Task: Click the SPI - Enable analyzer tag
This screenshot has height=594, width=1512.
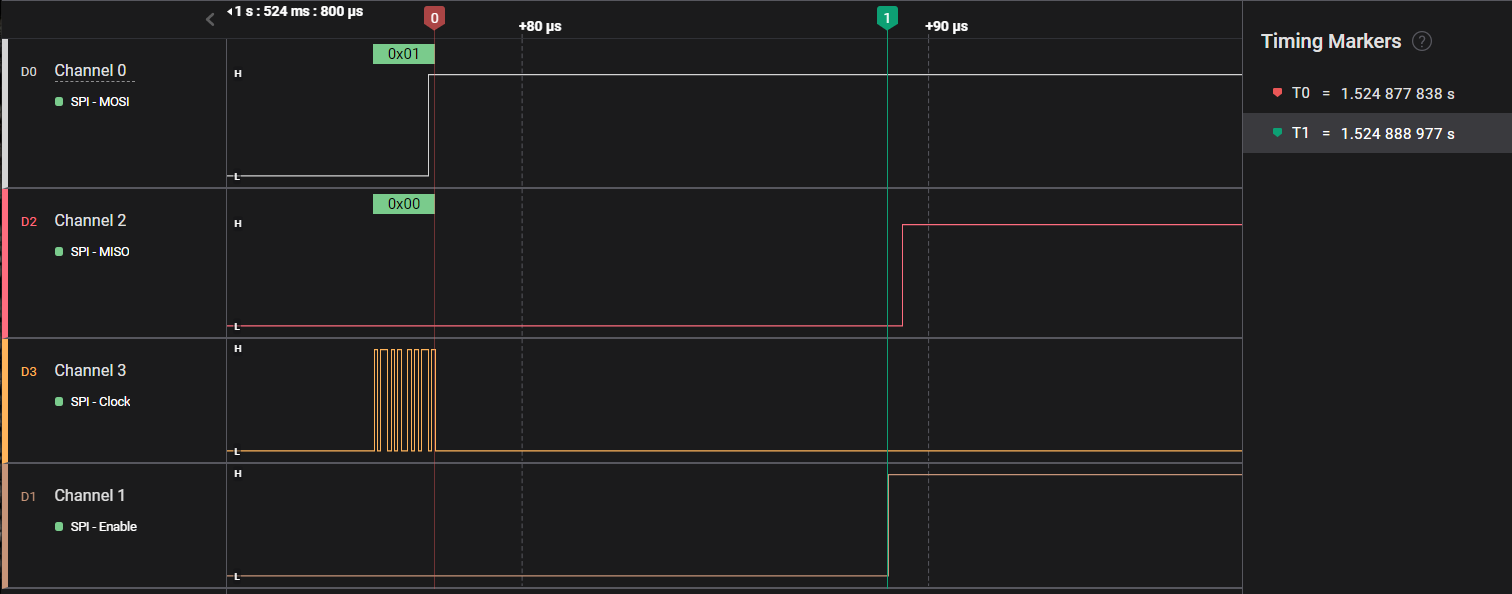Action: tap(96, 527)
